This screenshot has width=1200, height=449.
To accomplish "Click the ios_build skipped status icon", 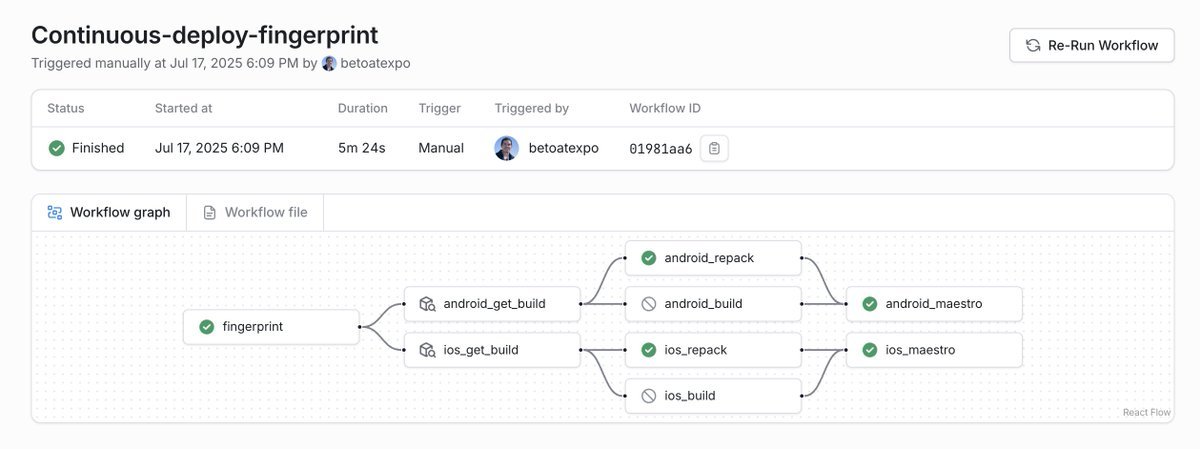I will click(x=648, y=396).
